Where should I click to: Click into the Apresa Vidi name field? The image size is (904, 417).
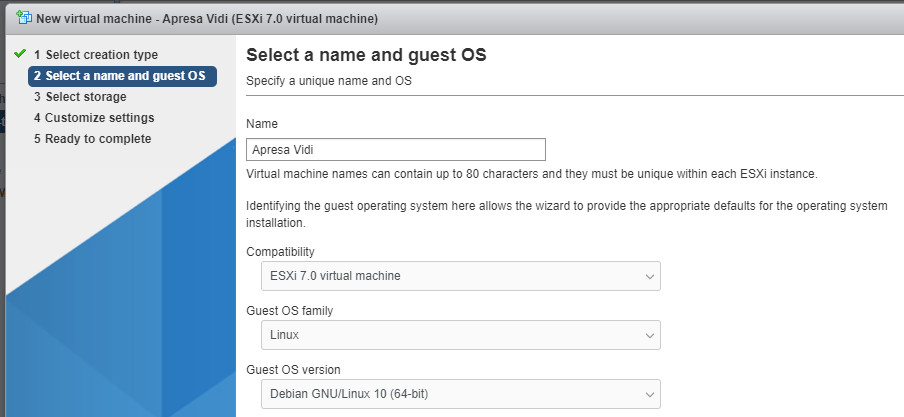pyautogui.click(x=396, y=149)
